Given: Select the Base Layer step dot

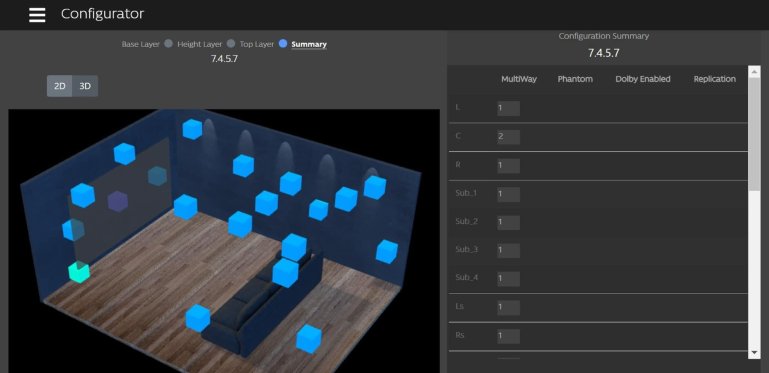Looking at the screenshot, I should 168,44.
